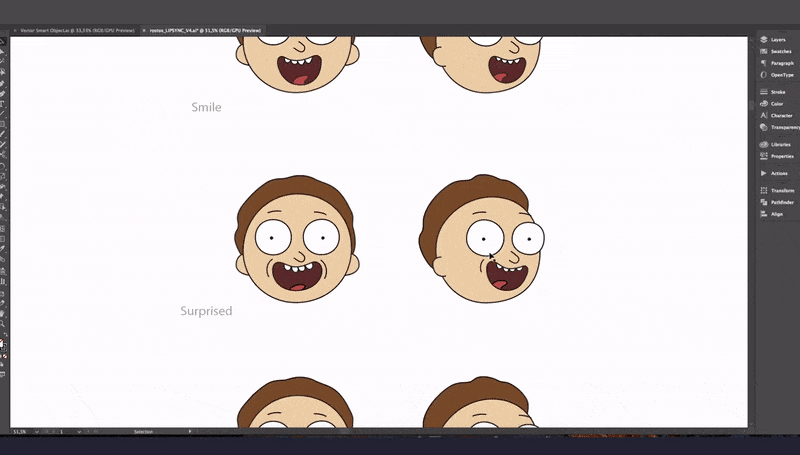Image resolution: width=800 pixels, height=455 pixels.
Task: Select the Hand tool in the toolbar
Action: 3,313
